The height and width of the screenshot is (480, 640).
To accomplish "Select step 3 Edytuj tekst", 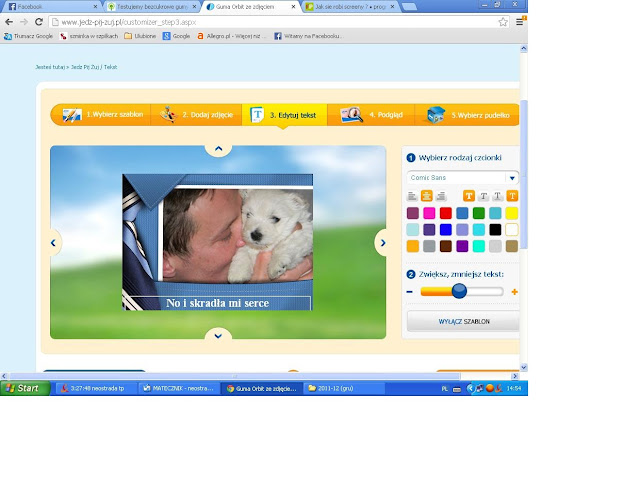I will pos(284,115).
